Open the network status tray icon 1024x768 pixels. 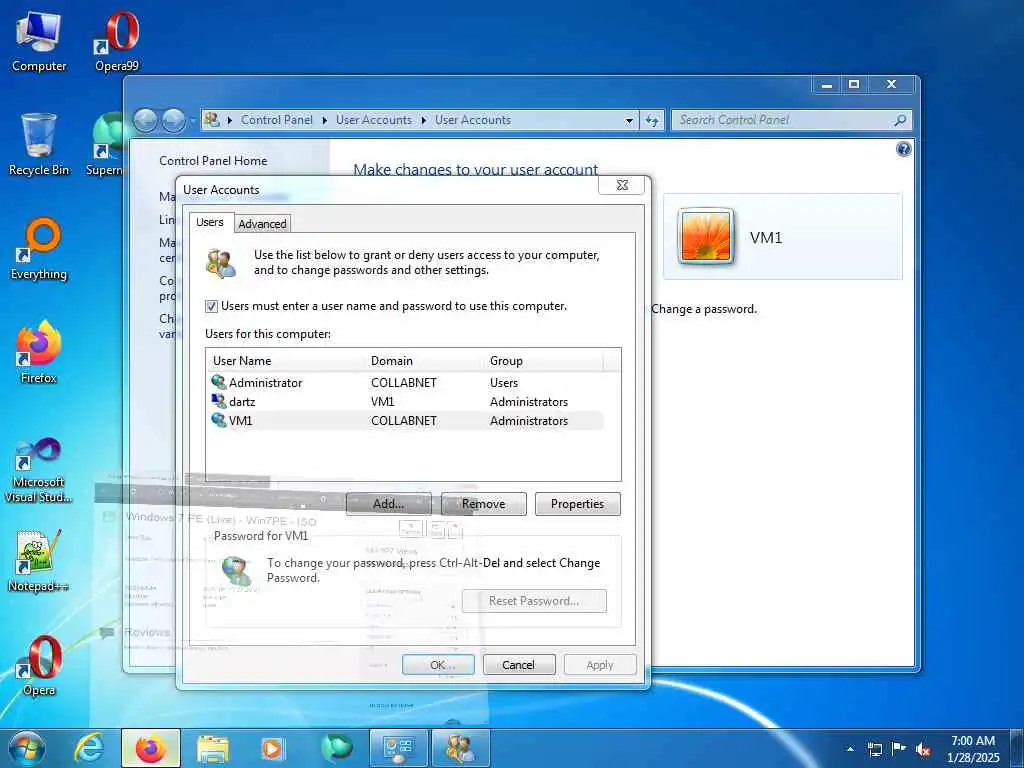coord(874,749)
